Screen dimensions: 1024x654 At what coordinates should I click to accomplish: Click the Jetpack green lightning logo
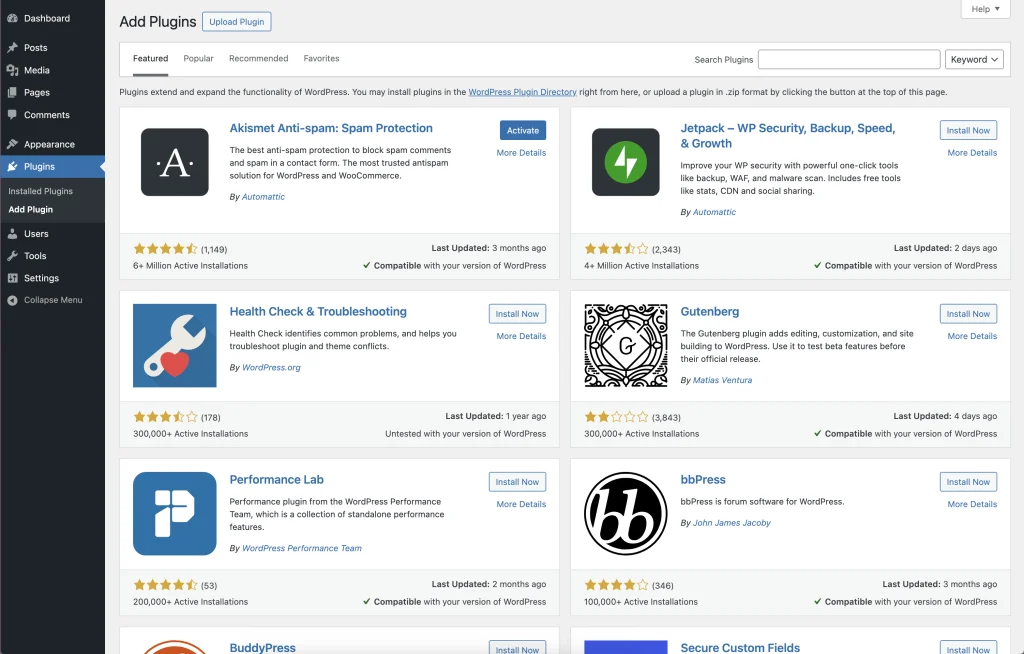tap(626, 162)
